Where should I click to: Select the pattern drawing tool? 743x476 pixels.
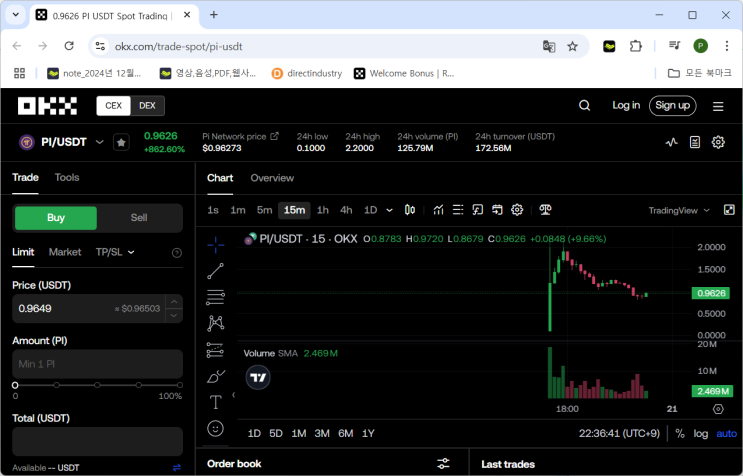click(x=216, y=323)
